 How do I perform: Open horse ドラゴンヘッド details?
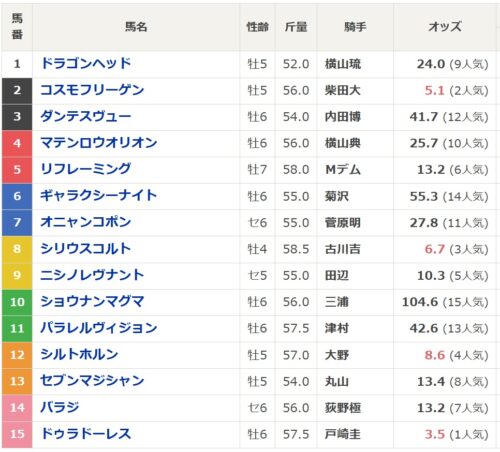(86, 63)
